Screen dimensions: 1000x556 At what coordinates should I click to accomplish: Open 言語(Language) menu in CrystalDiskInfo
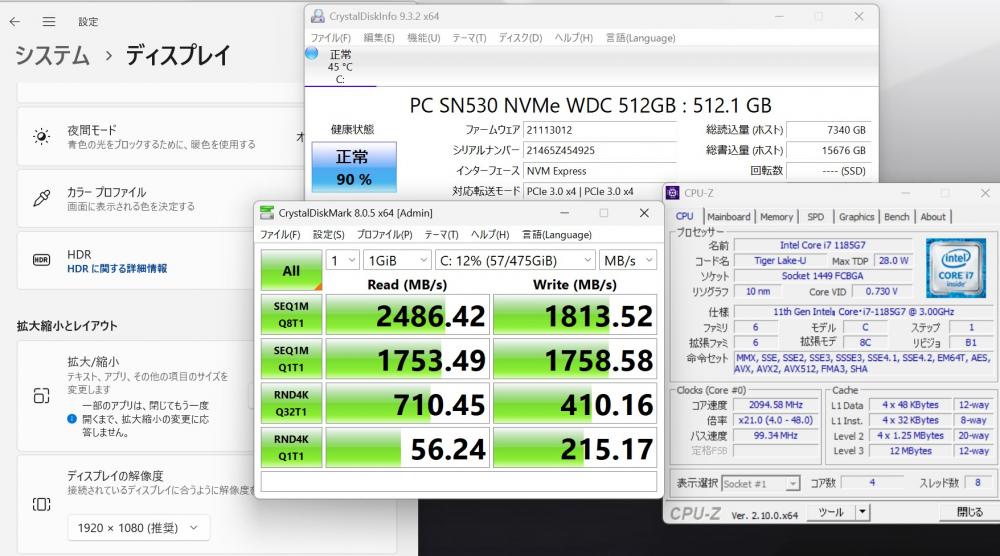point(640,38)
